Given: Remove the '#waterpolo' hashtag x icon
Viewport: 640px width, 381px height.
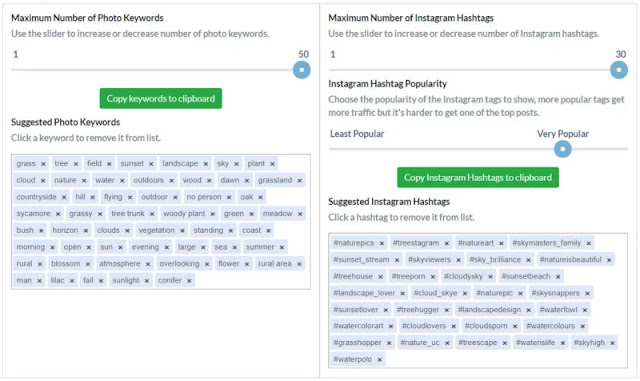Looking at the screenshot, I should point(380,360).
